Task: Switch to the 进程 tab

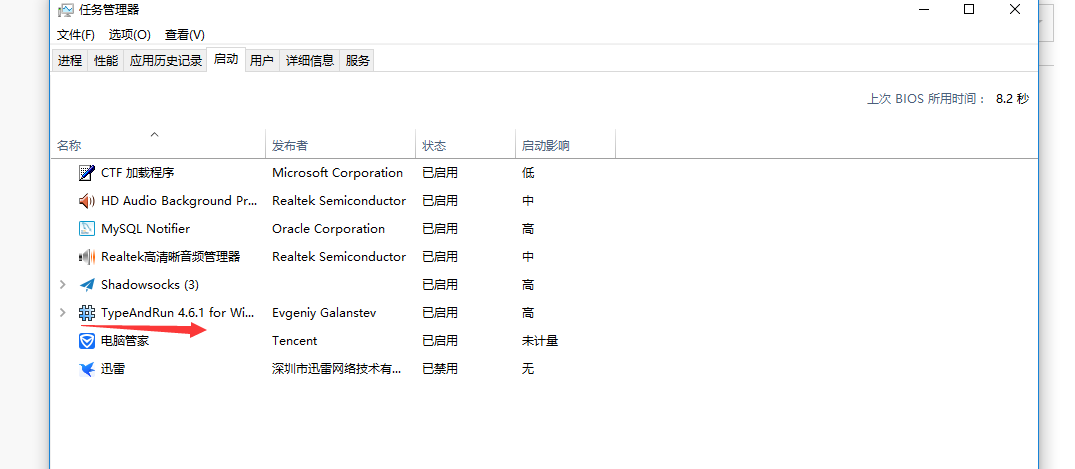Action: click(70, 60)
